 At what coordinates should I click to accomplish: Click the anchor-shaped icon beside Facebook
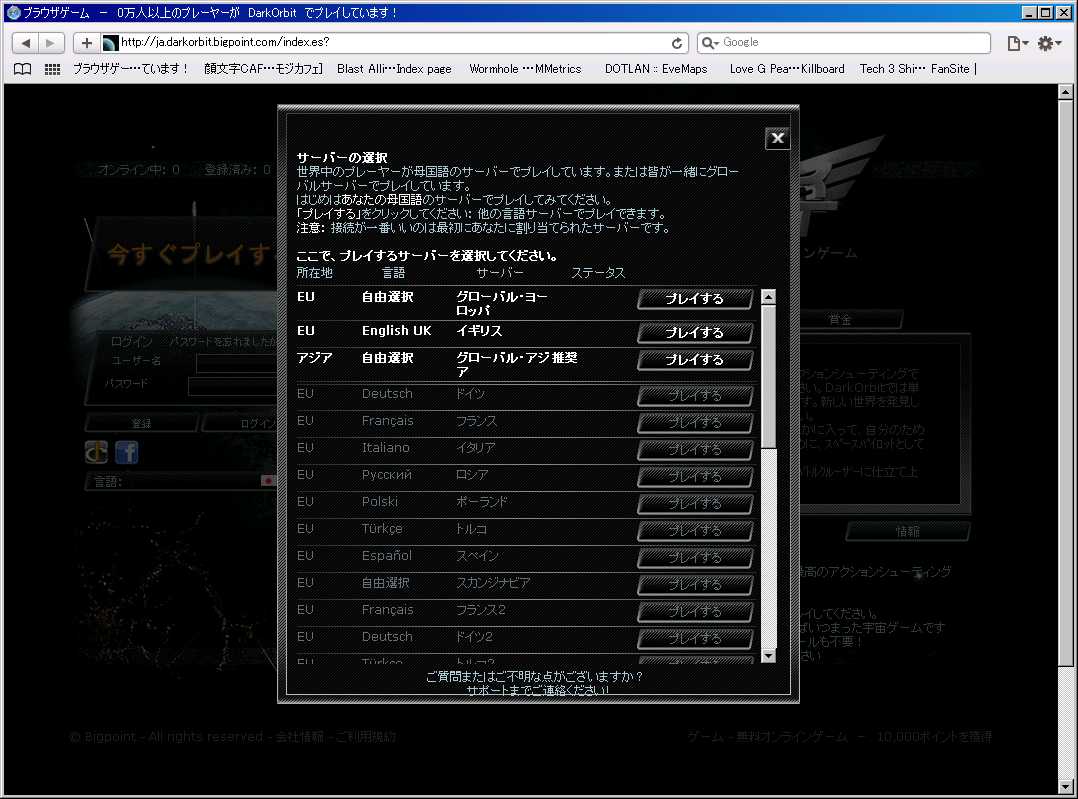click(97, 452)
